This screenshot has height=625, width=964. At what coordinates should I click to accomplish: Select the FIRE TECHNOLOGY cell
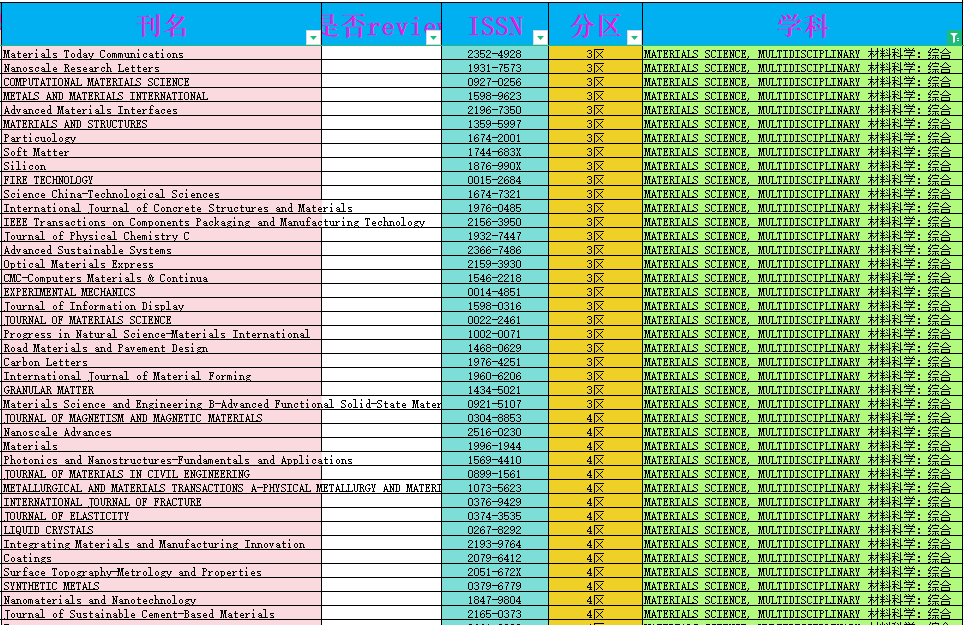click(x=161, y=180)
